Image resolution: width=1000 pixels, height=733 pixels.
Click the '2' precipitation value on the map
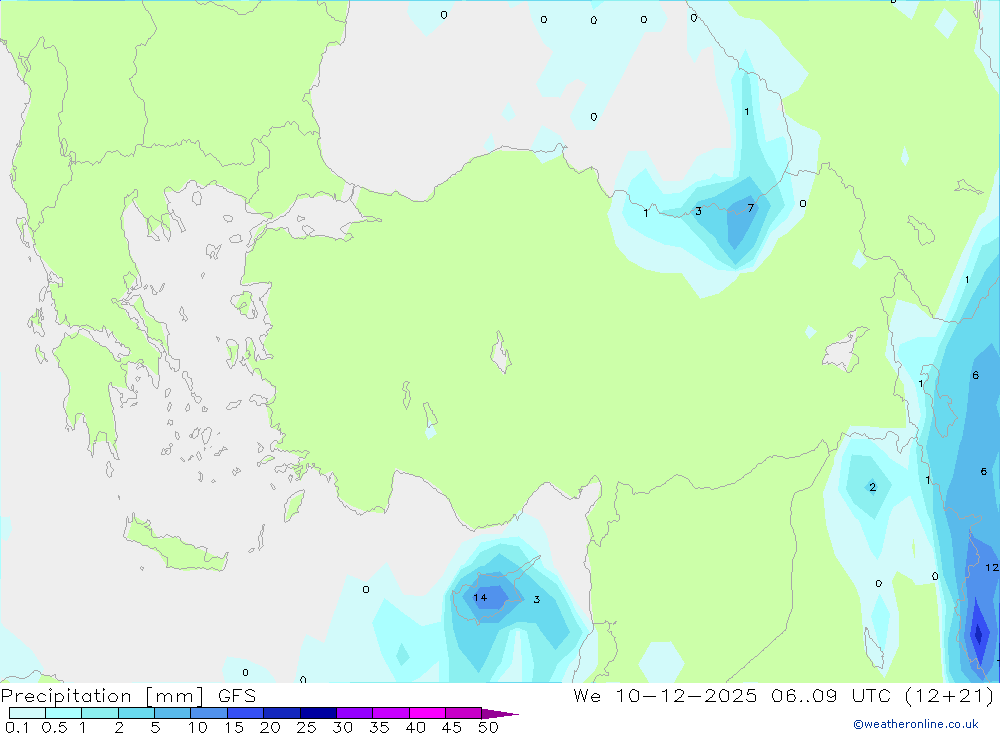(x=872, y=487)
